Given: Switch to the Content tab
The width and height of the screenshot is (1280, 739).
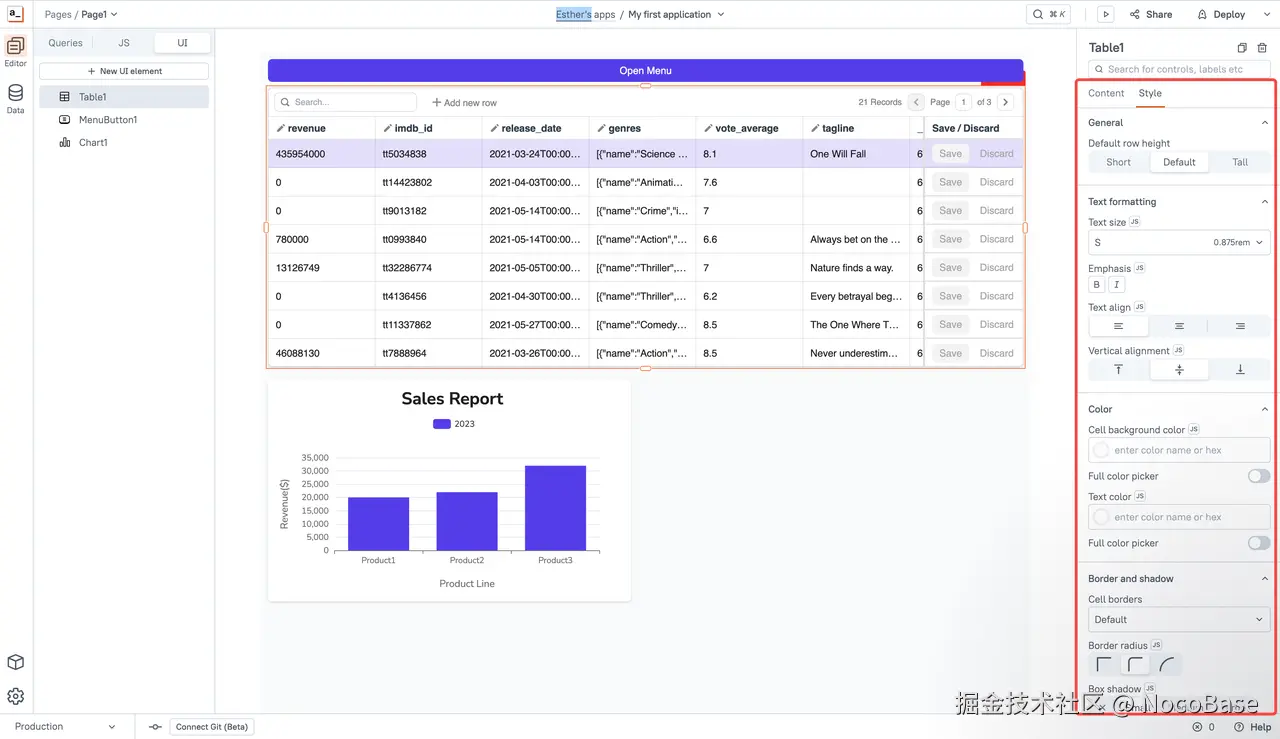Looking at the screenshot, I should pos(1105,93).
